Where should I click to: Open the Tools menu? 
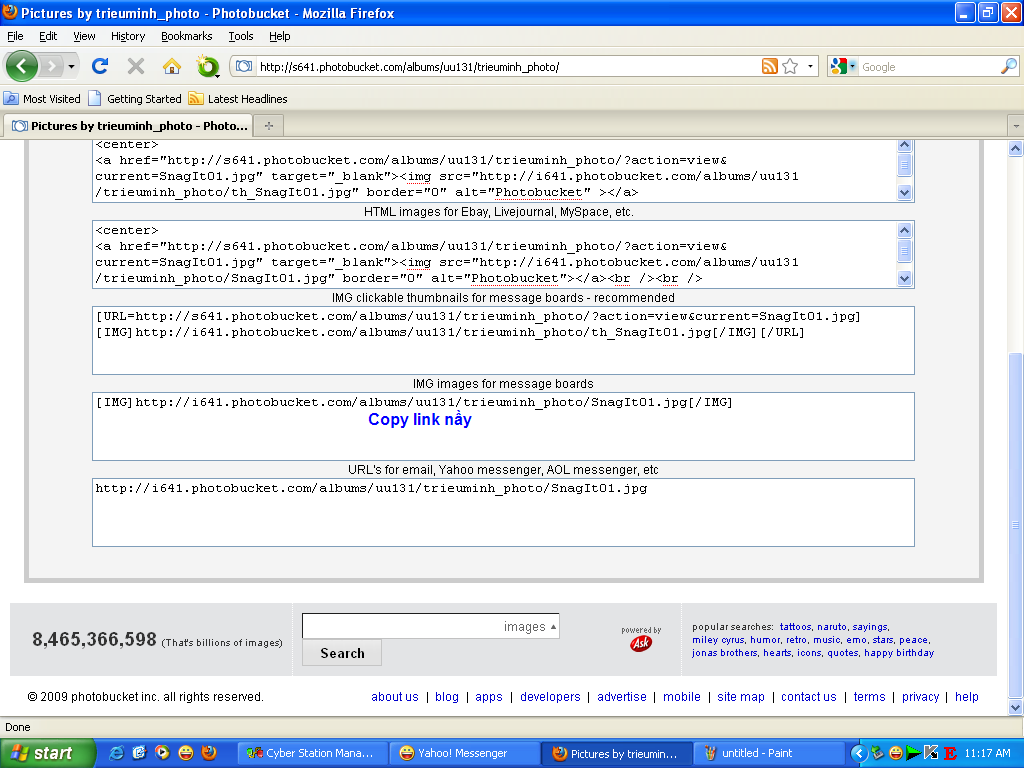click(x=241, y=36)
